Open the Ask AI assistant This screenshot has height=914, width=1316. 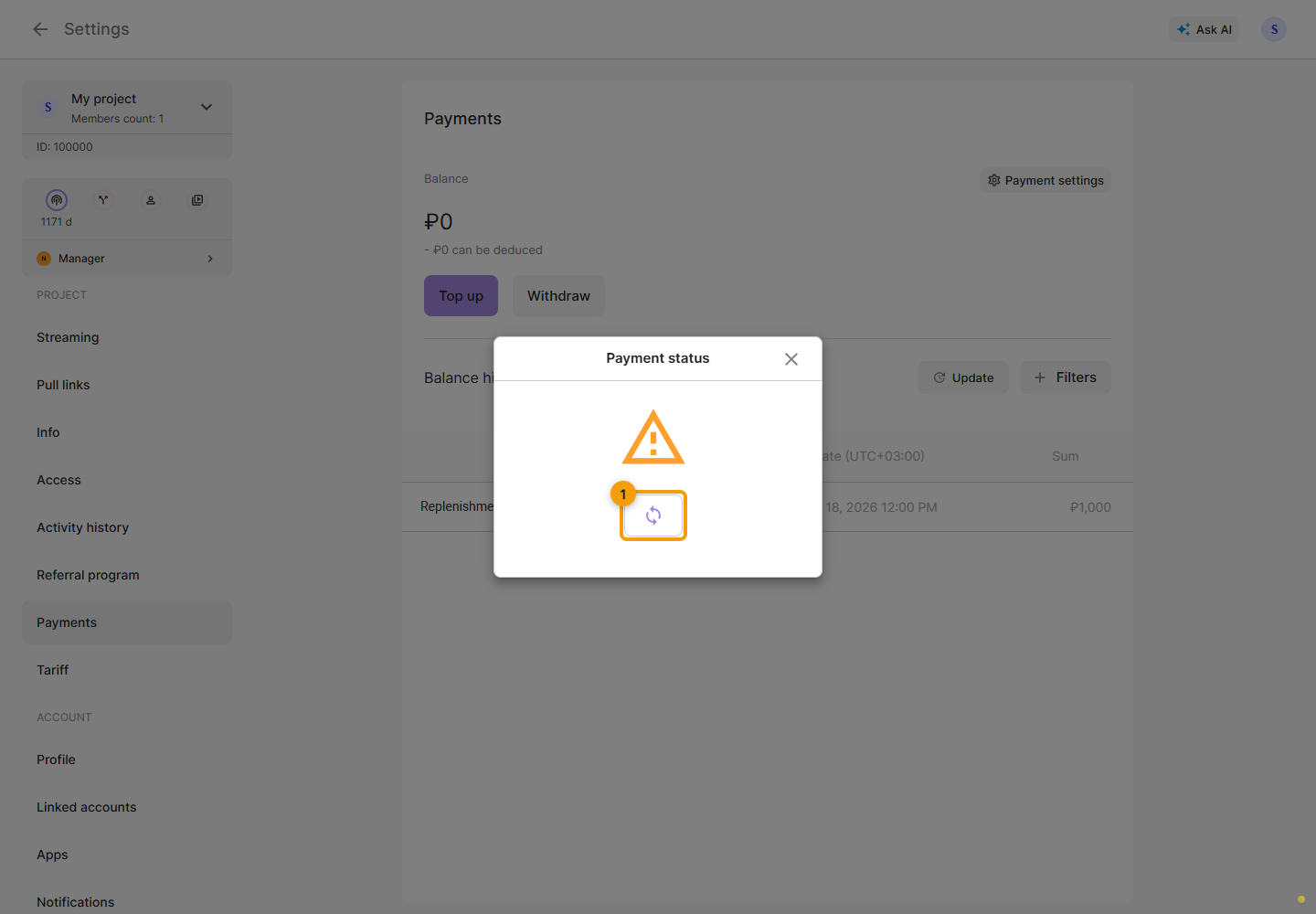coord(1204,29)
